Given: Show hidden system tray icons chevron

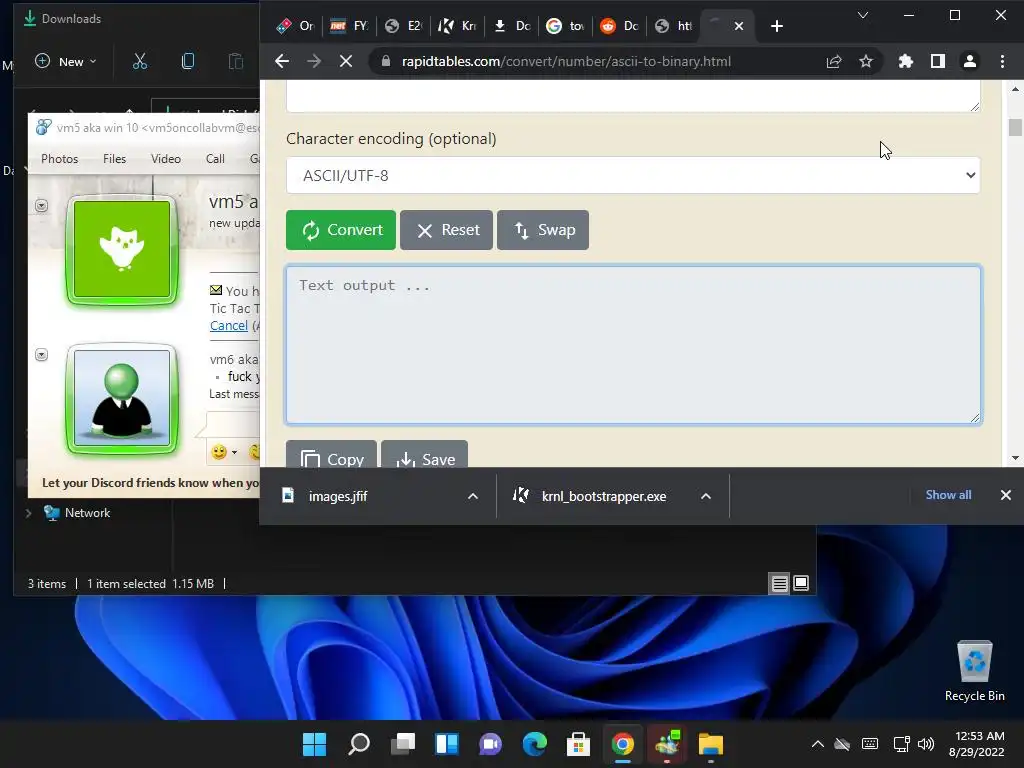Looking at the screenshot, I should pyautogui.click(x=817, y=744).
